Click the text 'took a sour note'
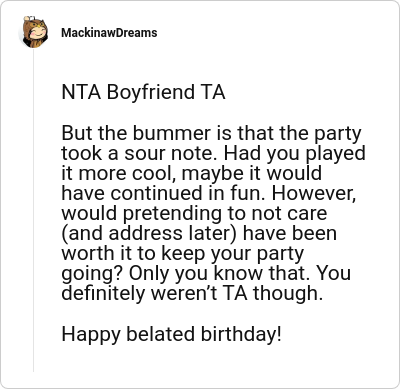The image size is (400, 389). tap(140, 153)
